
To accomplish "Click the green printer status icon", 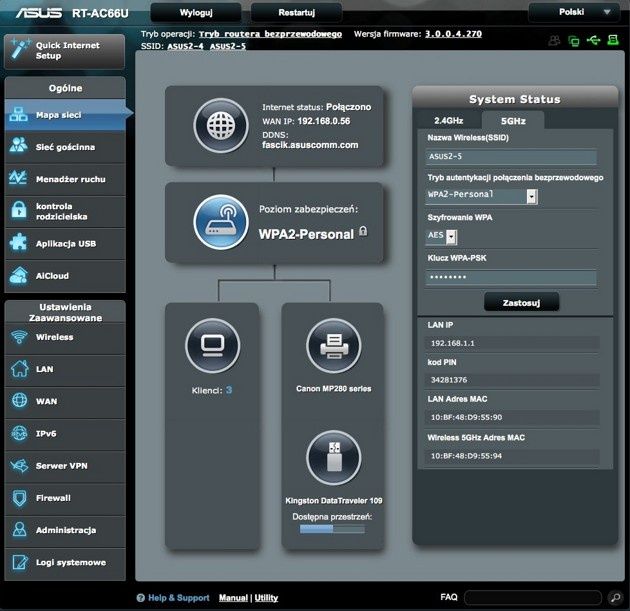I will [x=613, y=40].
